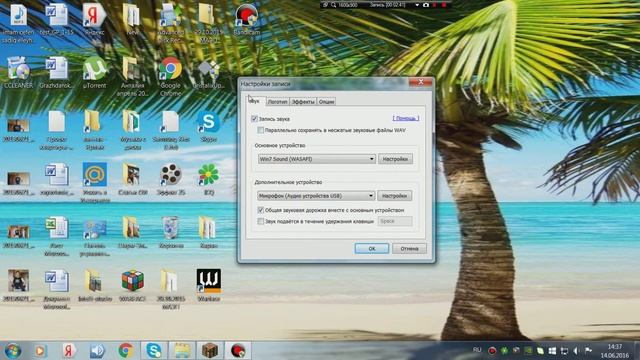
Task: Open the Mail.ru agent @ desktop icon
Action: [x=95, y=183]
